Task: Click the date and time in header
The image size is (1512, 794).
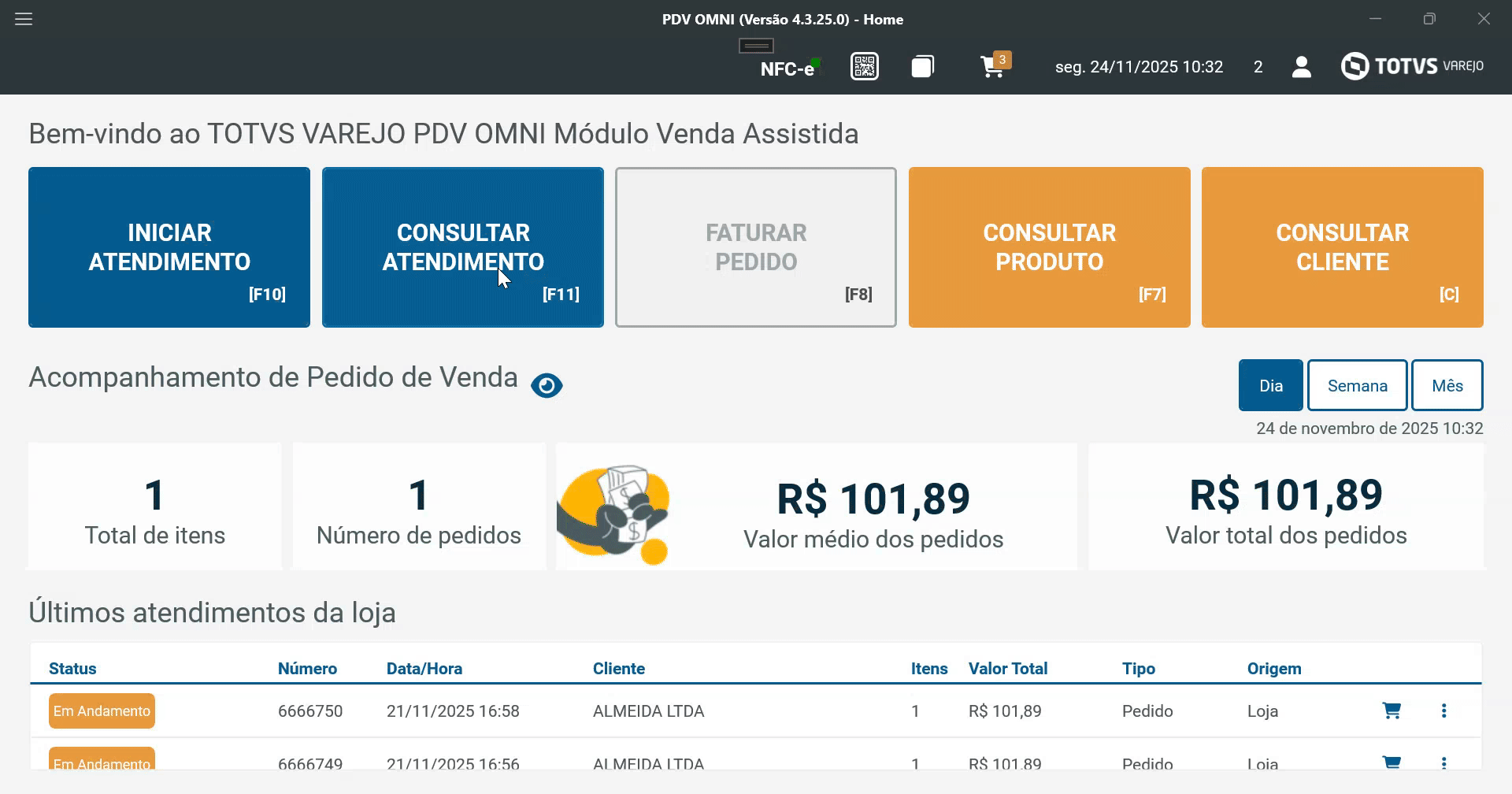Action: (x=1139, y=67)
